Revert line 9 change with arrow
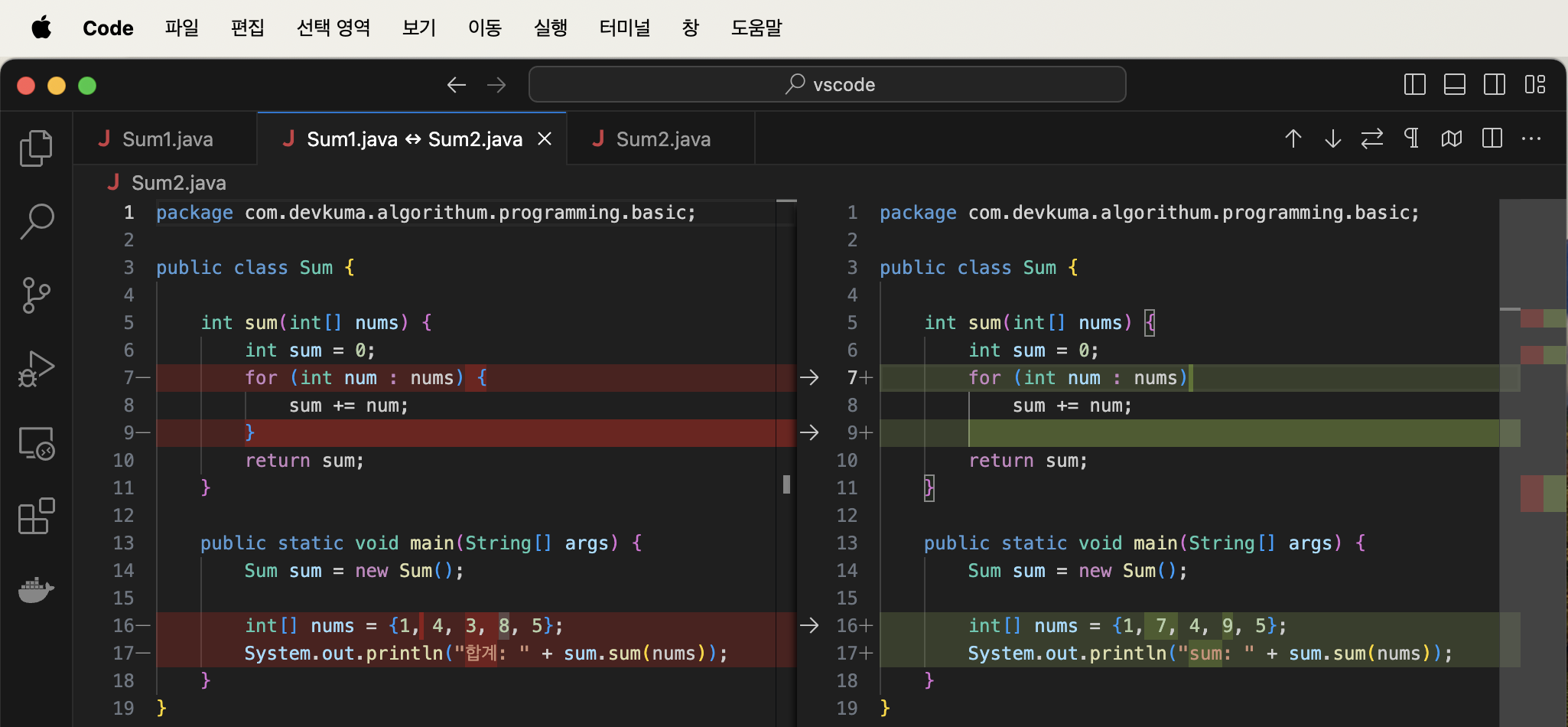The image size is (1568, 727). pos(809,432)
